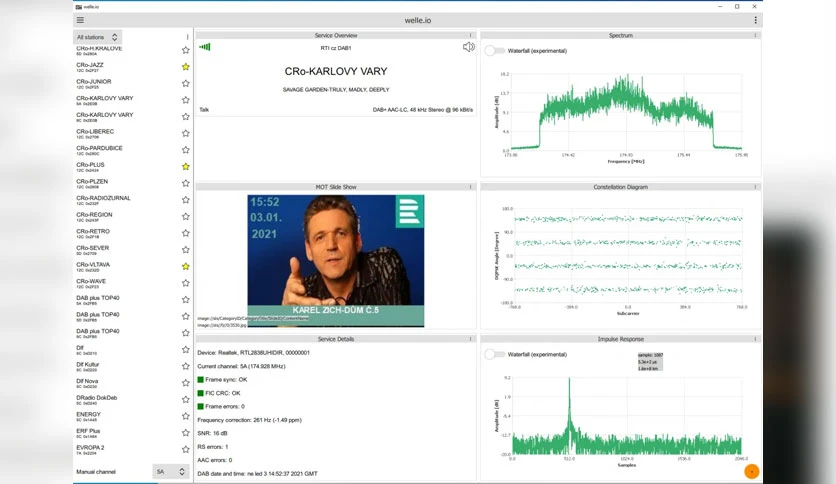Open the main three-dot menu beside welle.io title

coord(755,20)
